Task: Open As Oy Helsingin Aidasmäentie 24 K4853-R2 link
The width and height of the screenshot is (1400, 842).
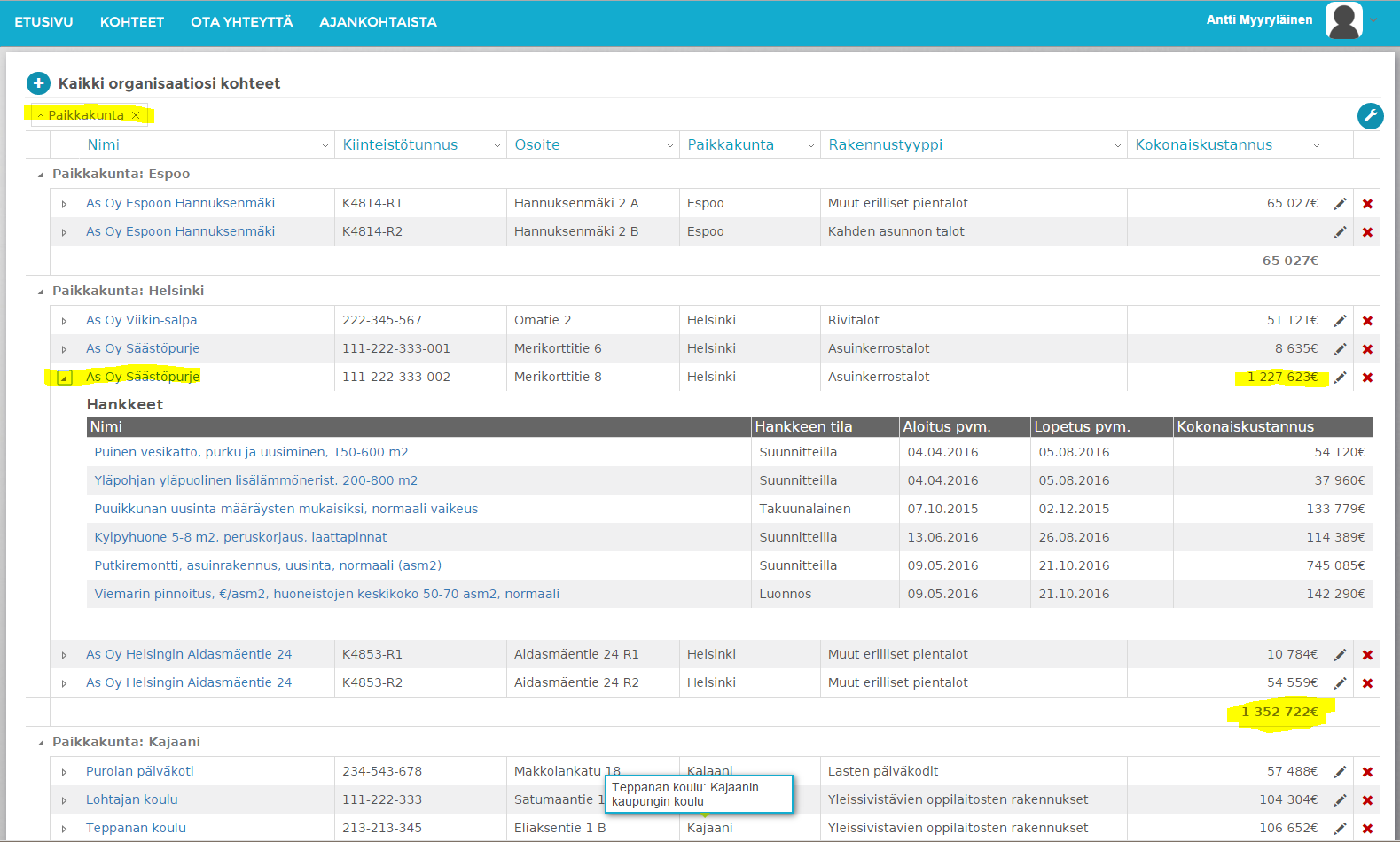Action: click(x=189, y=682)
